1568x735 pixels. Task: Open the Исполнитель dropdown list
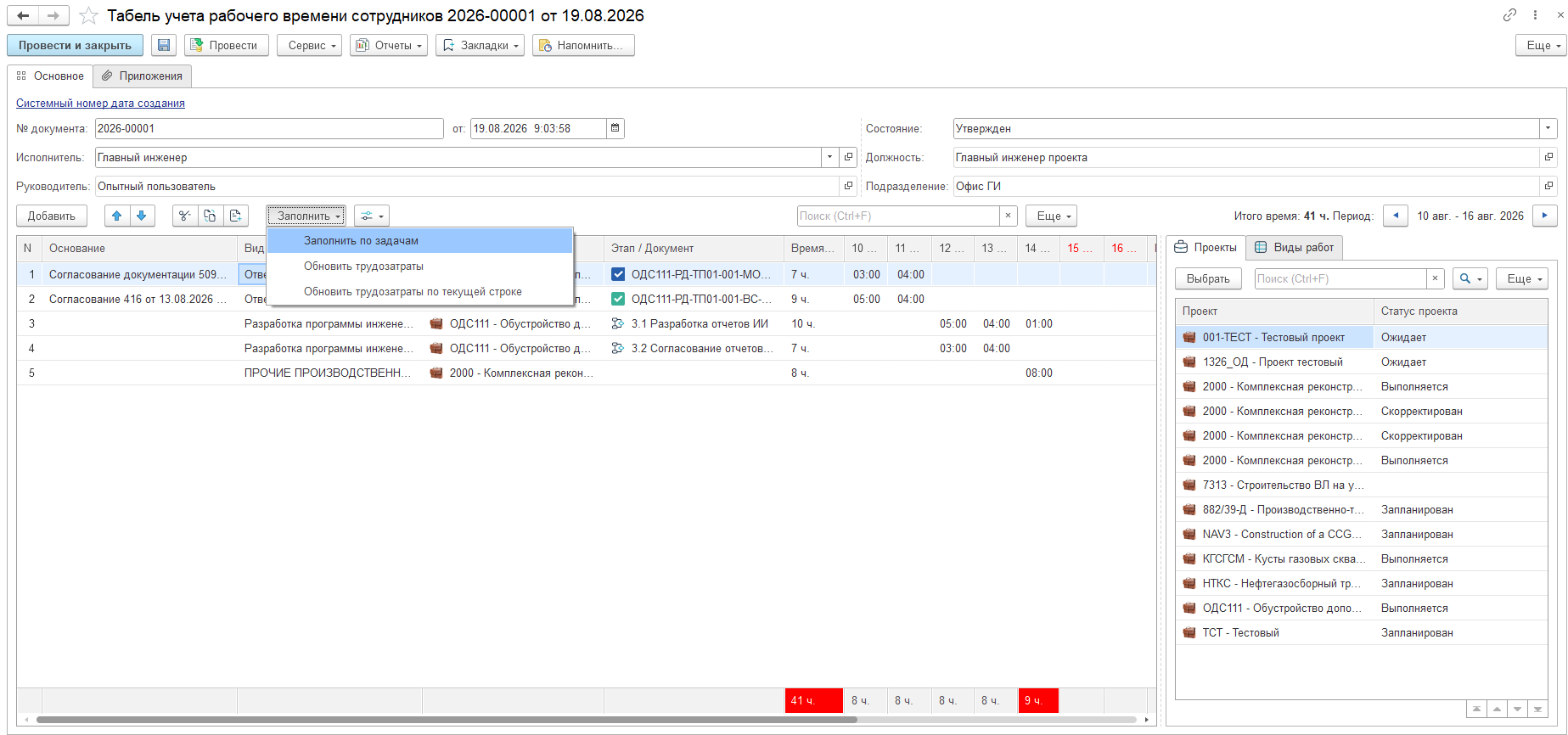click(829, 157)
